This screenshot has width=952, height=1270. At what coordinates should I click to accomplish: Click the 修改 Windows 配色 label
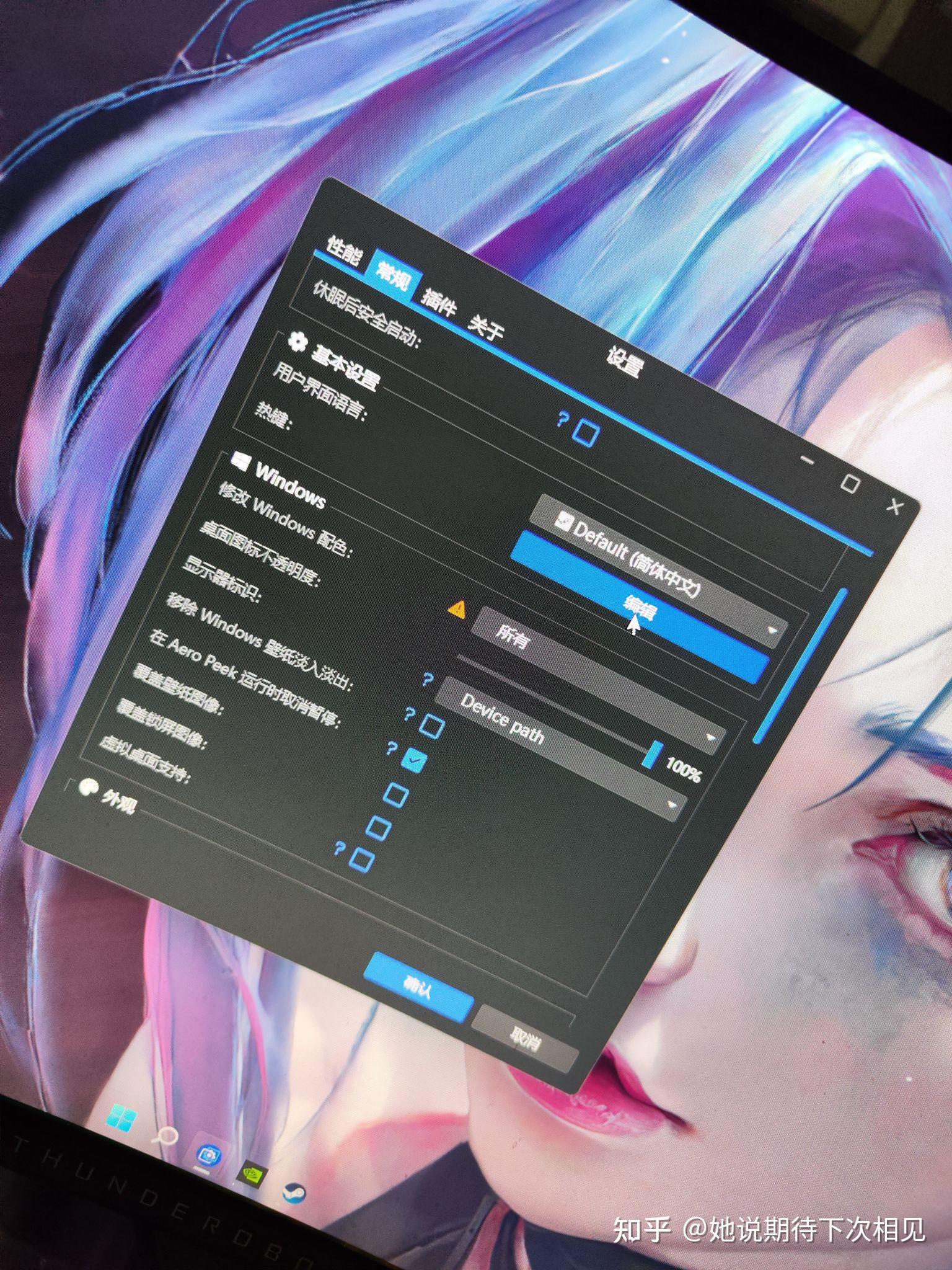[284, 519]
